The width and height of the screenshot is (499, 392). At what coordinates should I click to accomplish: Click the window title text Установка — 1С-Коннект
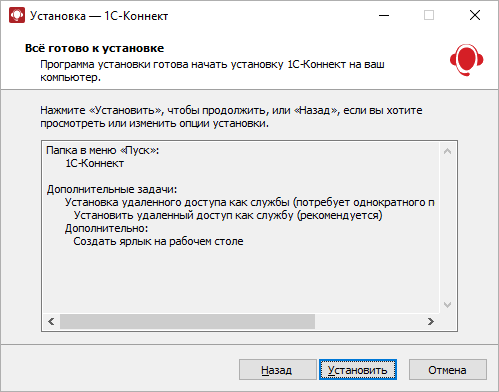(99, 16)
